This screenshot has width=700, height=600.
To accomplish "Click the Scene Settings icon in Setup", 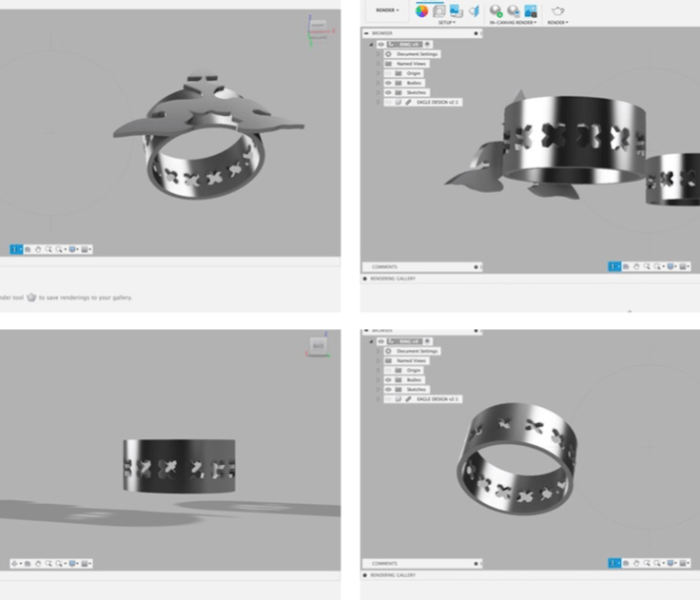I will coord(439,11).
